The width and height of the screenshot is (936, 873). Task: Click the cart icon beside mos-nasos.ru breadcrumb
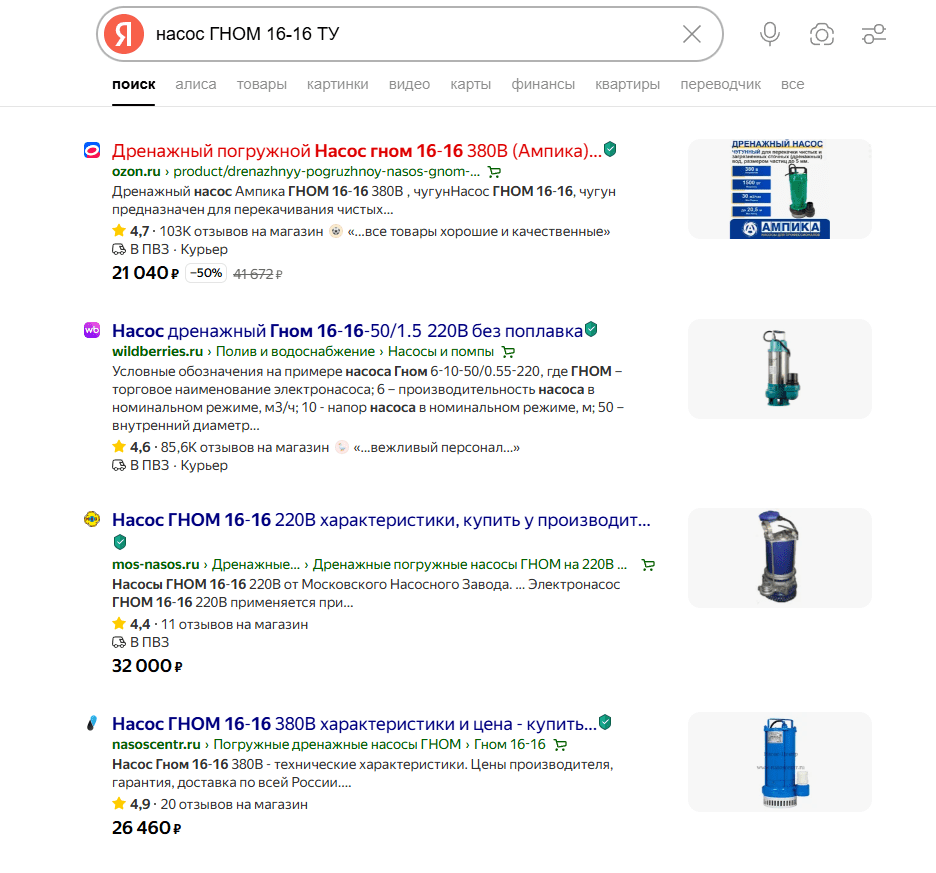(648, 565)
